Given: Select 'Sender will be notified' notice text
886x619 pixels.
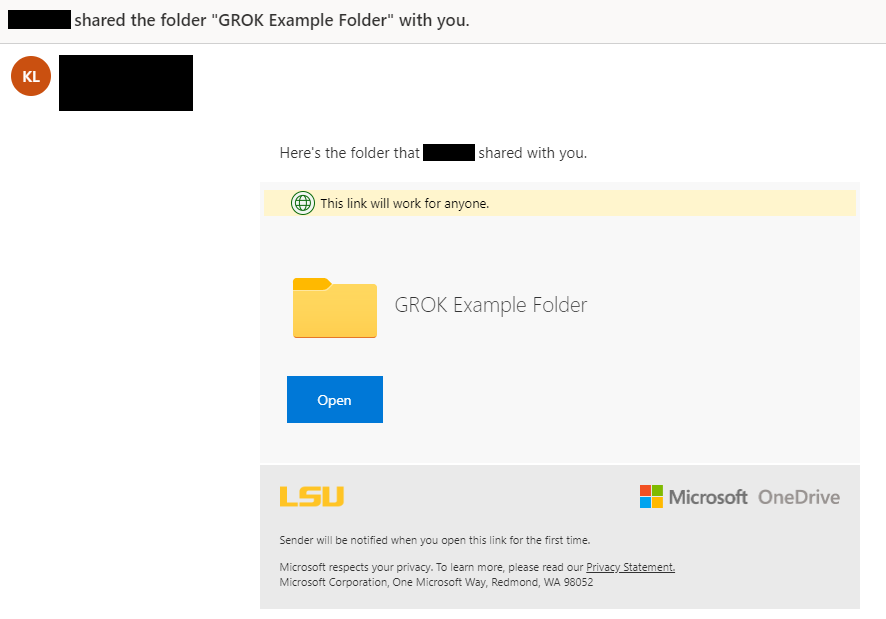Looking at the screenshot, I should [435, 540].
